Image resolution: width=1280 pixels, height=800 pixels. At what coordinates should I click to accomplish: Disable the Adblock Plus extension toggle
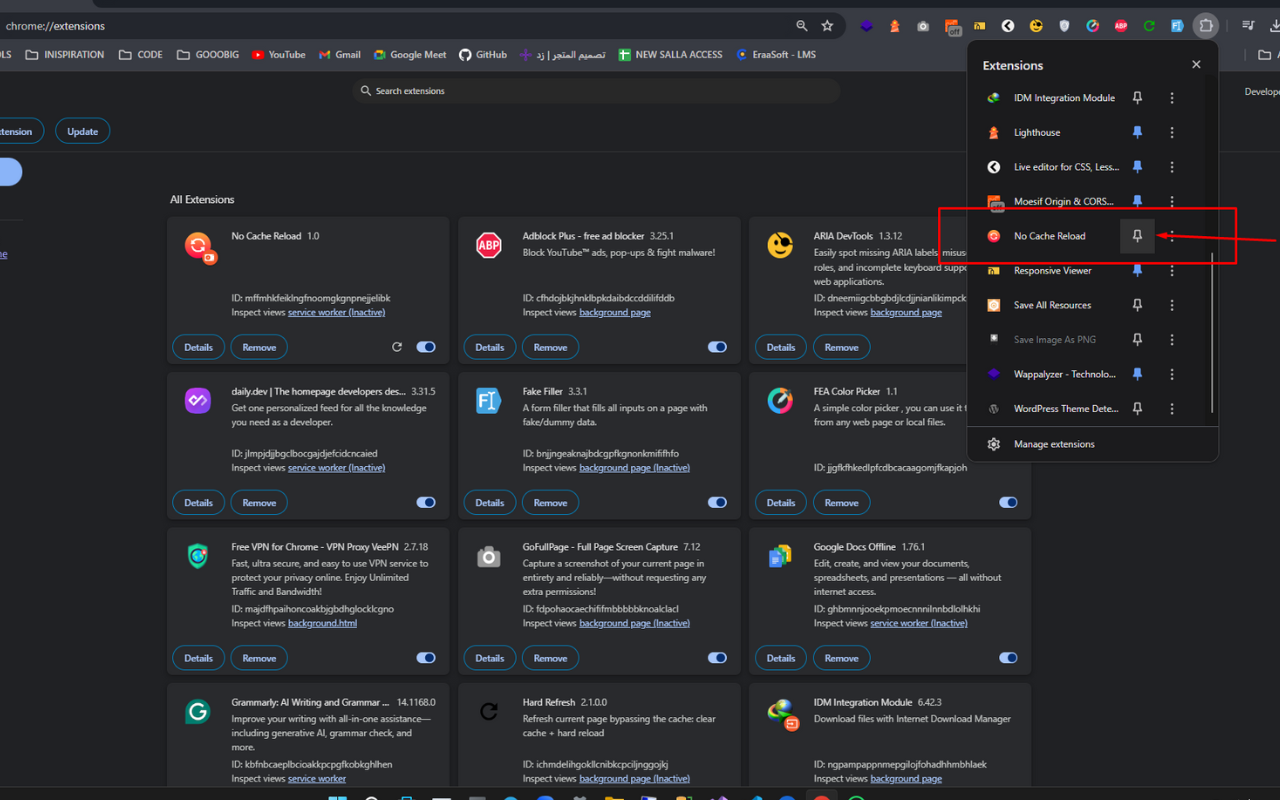click(717, 346)
